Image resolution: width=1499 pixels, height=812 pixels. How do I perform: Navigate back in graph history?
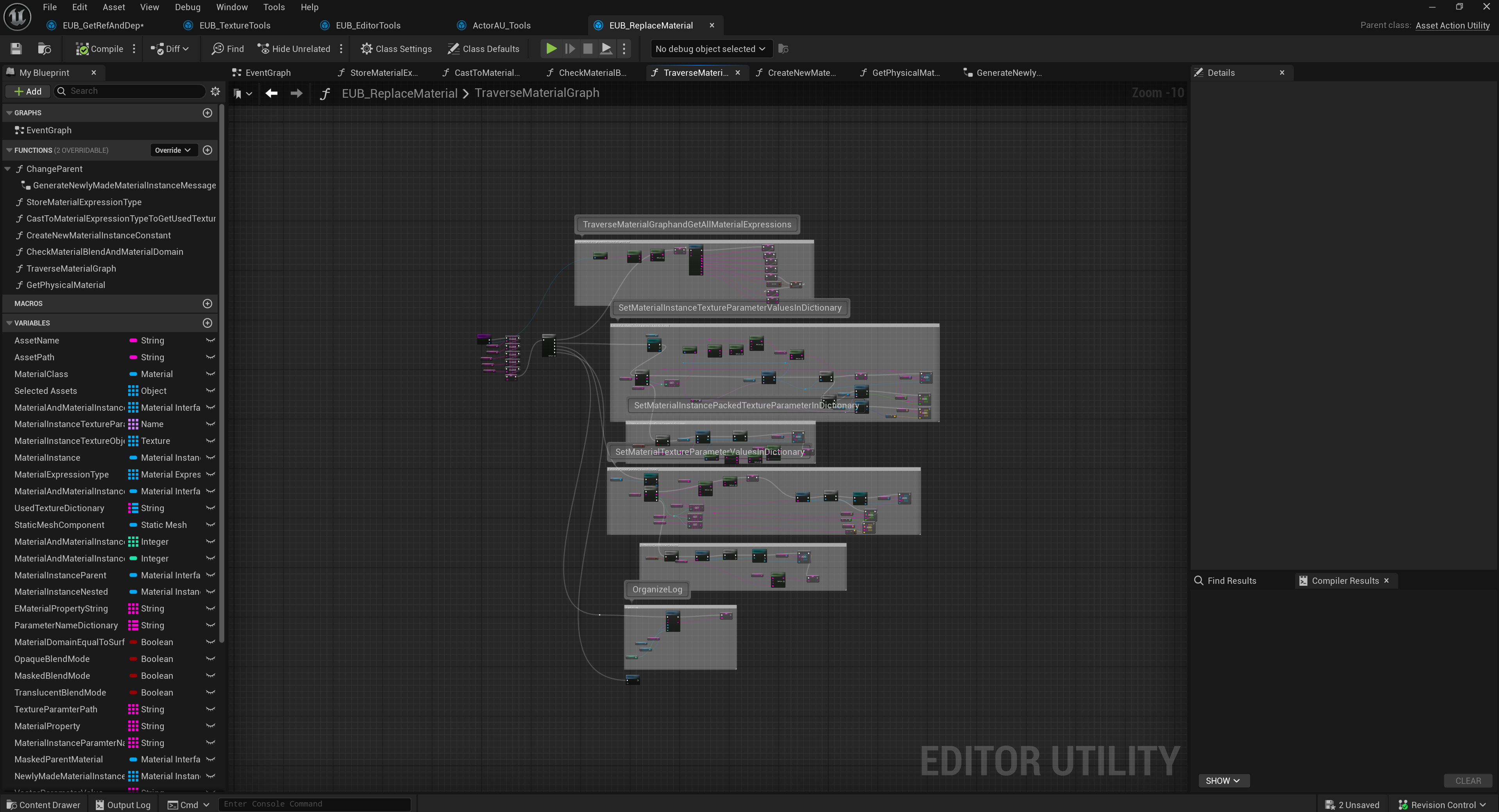point(271,93)
